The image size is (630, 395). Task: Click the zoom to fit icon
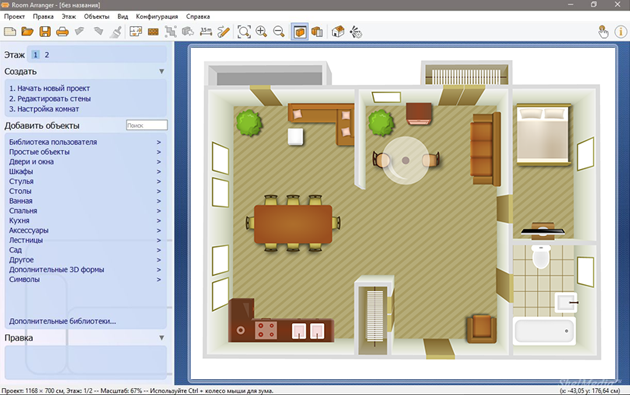click(x=244, y=31)
